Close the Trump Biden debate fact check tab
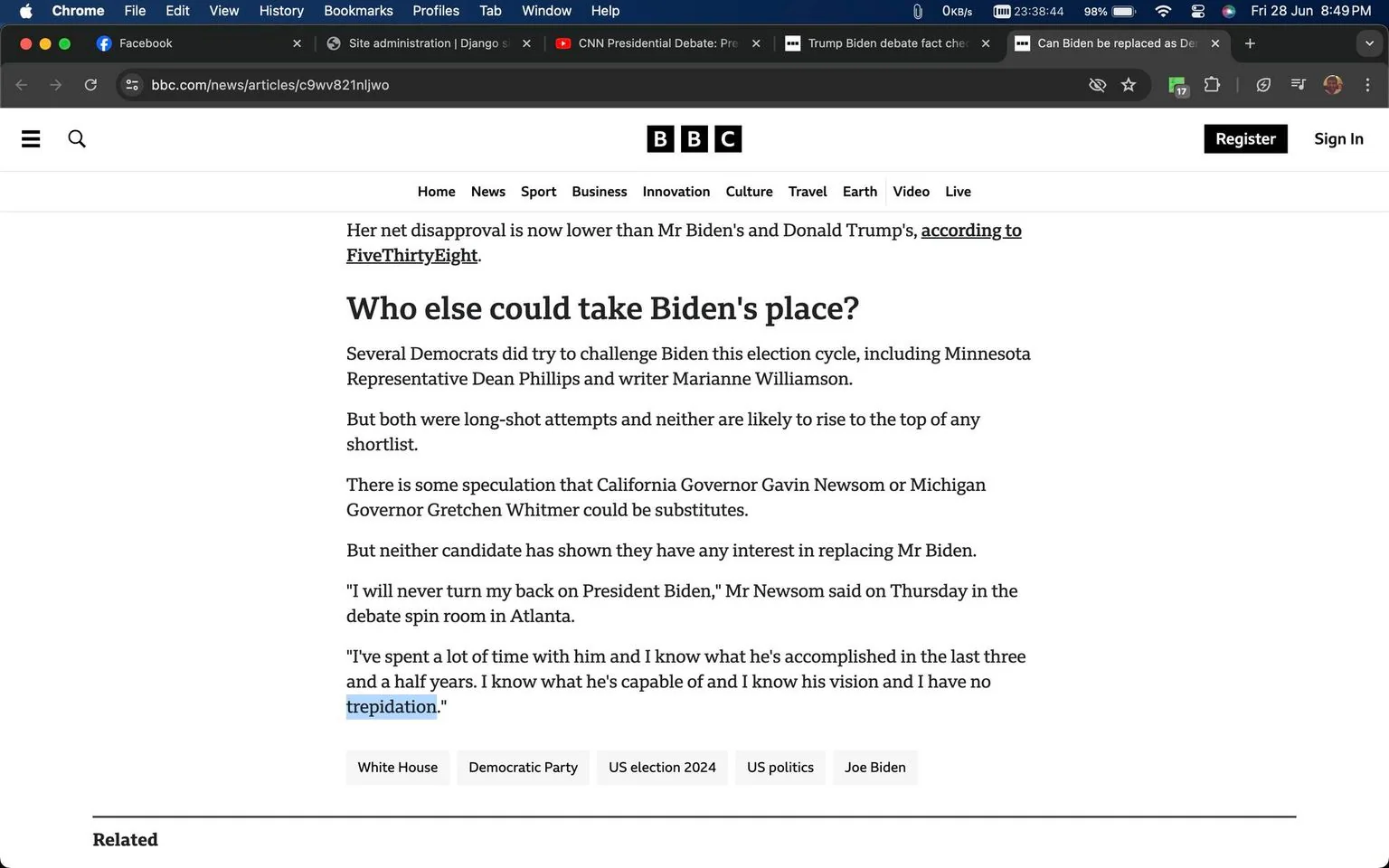This screenshot has width=1389, height=868. pyautogui.click(x=986, y=43)
